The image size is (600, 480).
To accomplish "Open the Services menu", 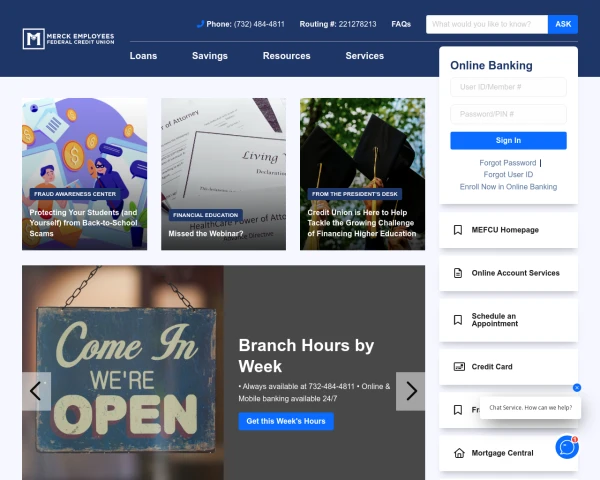I will click(364, 56).
